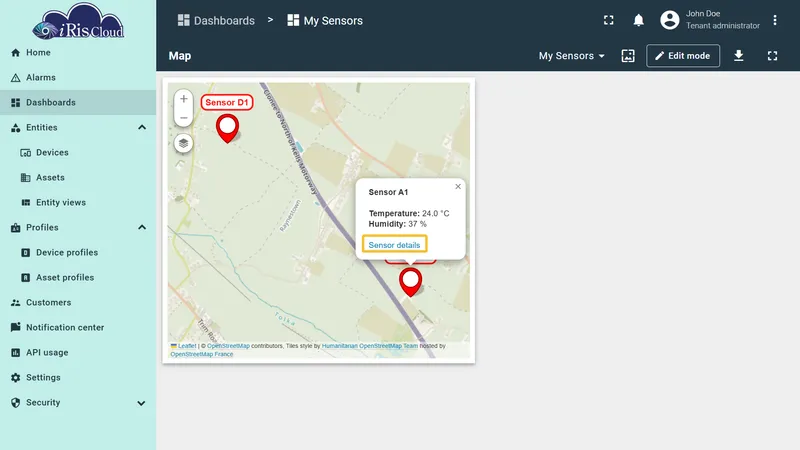Toggle fullscreen from the top bar
The image size is (800, 450).
pyautogui.click(x=609, y=20)
